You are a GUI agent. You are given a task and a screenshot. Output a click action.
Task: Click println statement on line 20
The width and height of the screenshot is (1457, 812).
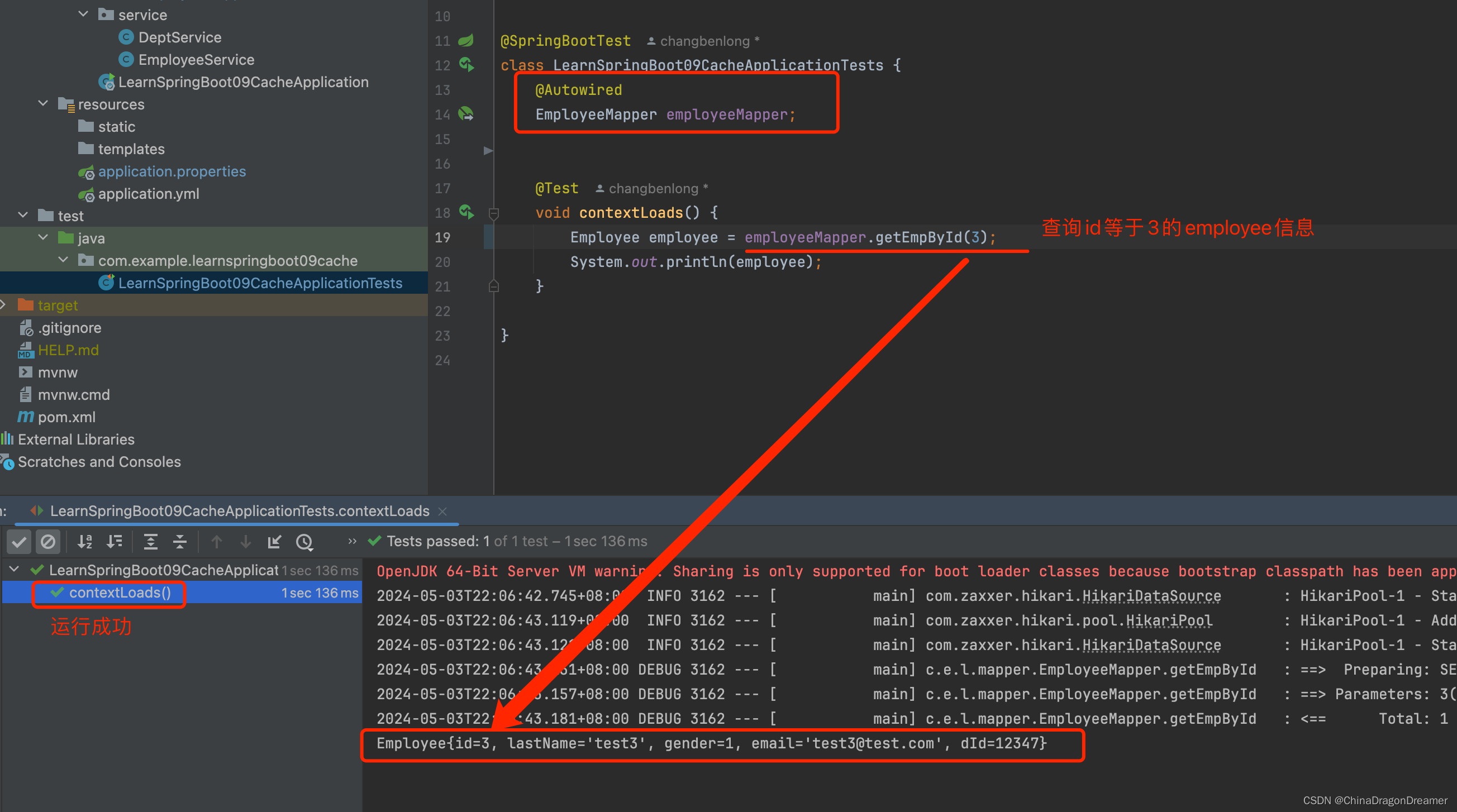pyautogui.click(x=696, y=262)
